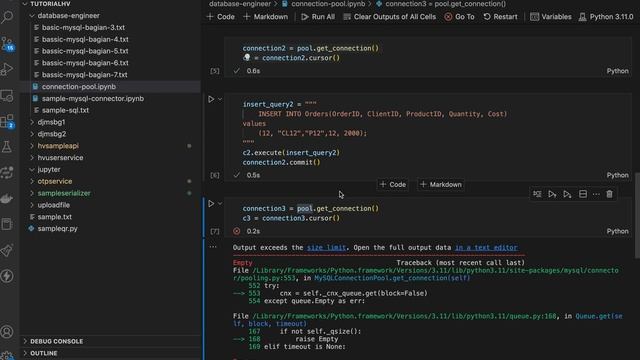Click the editor vertical scrollbar

coord(637,216)
